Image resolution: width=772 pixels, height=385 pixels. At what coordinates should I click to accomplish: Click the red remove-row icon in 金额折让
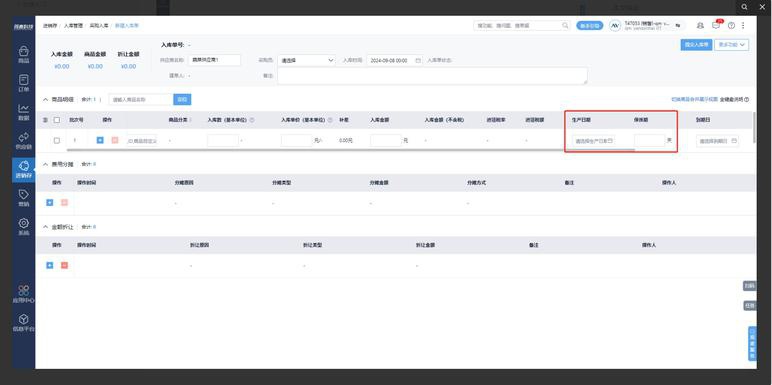(64, 265)
